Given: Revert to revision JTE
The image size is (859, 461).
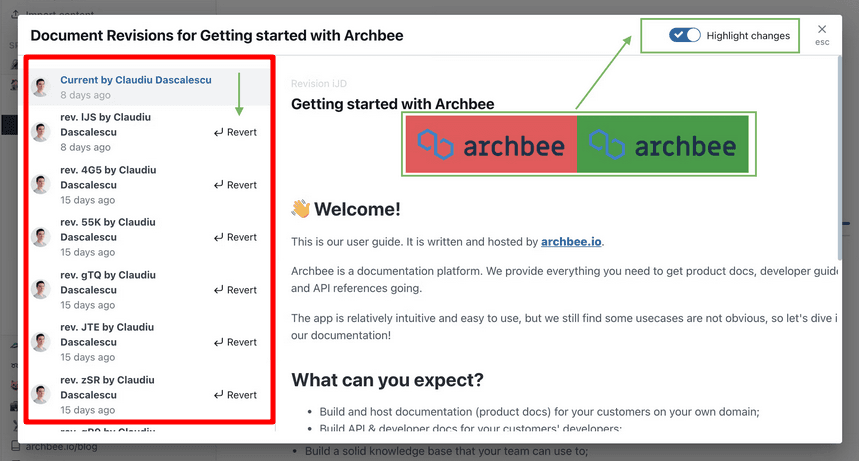Looking at the screenshot, I should 236,342.
